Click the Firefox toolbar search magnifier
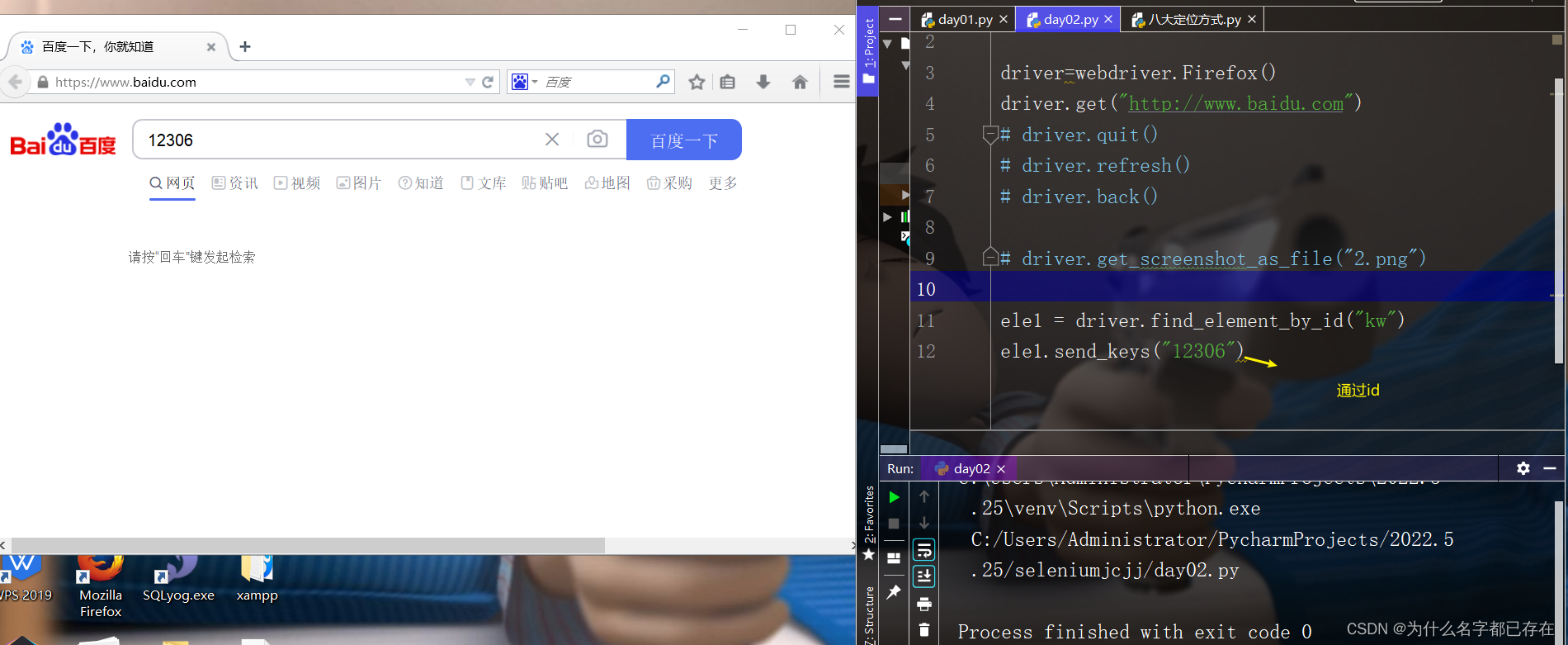Viewport: 1568px width, 645px height. [x=663, y=81]
